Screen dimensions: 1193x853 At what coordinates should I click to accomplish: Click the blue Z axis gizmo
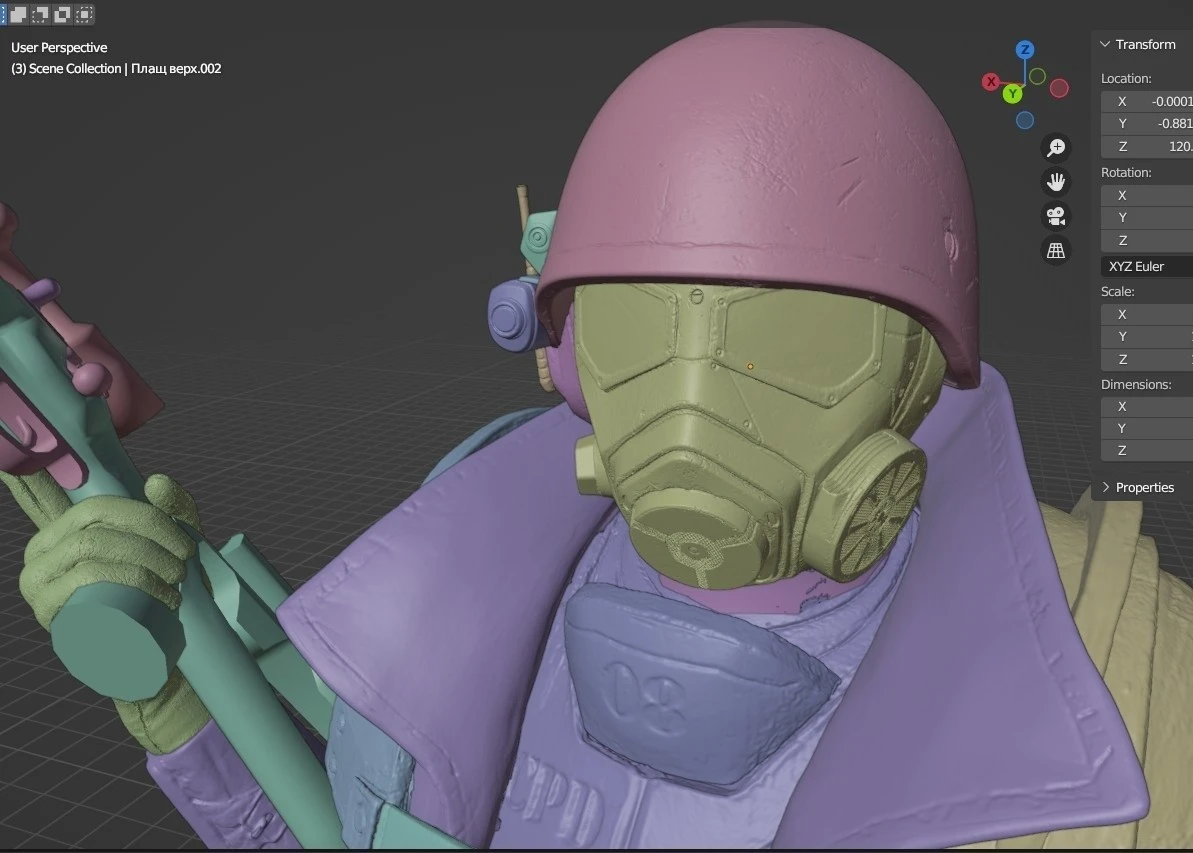pyautogui.click(x=1024, y=50)
